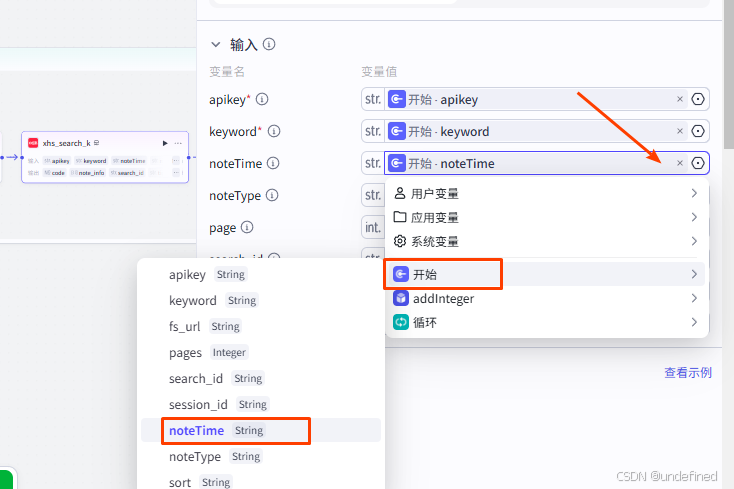Expand 循环 node variables

point(546,322)
